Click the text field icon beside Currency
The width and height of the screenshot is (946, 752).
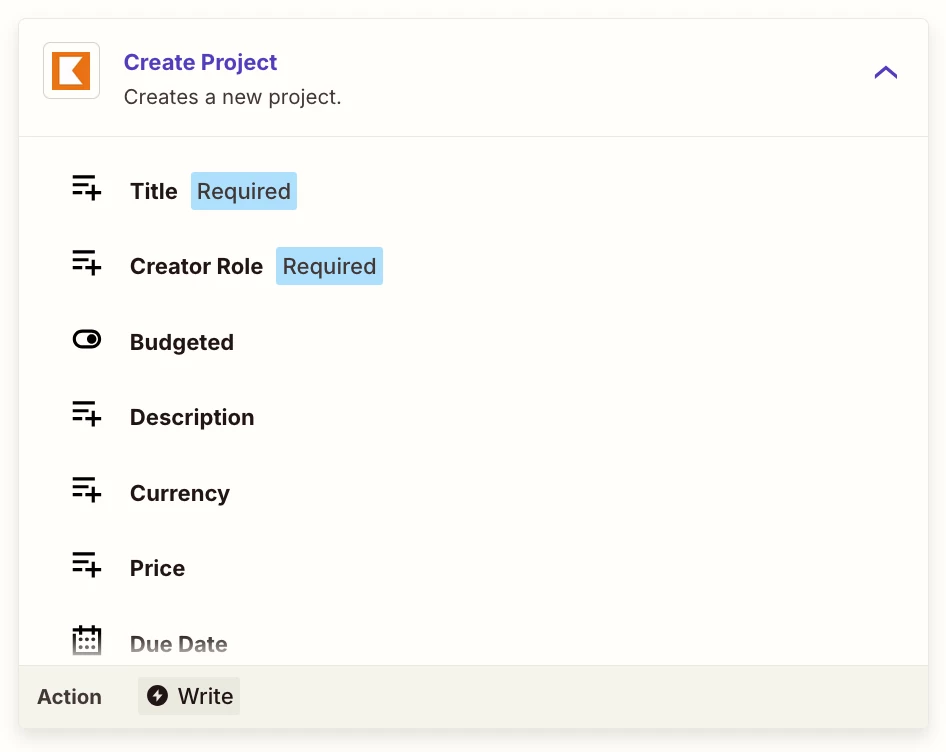pos(87,490)
